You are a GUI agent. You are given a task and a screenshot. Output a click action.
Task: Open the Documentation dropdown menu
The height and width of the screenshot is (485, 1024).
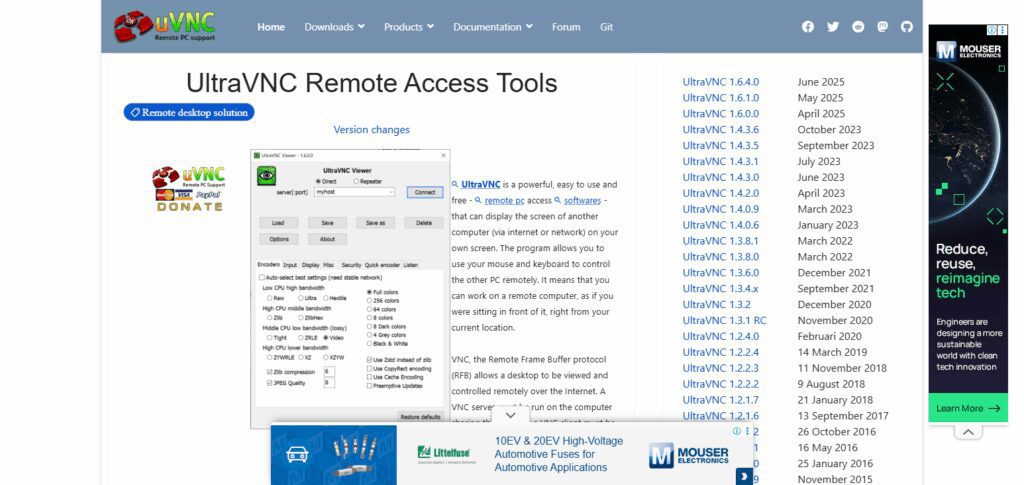(x=493, y=27)
